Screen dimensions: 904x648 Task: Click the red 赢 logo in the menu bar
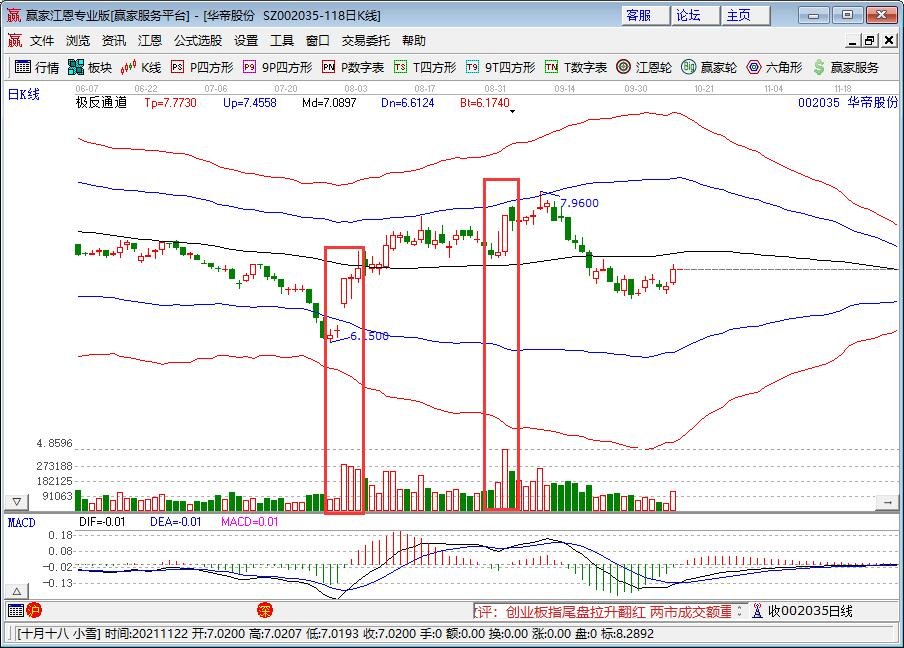click(14, 40)
